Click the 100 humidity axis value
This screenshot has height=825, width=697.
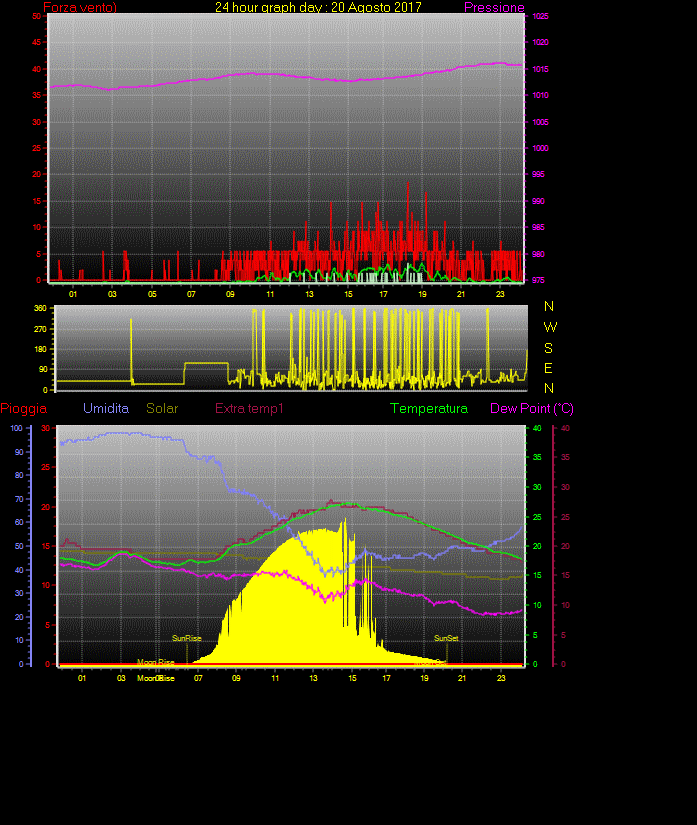tap(17, 428)
